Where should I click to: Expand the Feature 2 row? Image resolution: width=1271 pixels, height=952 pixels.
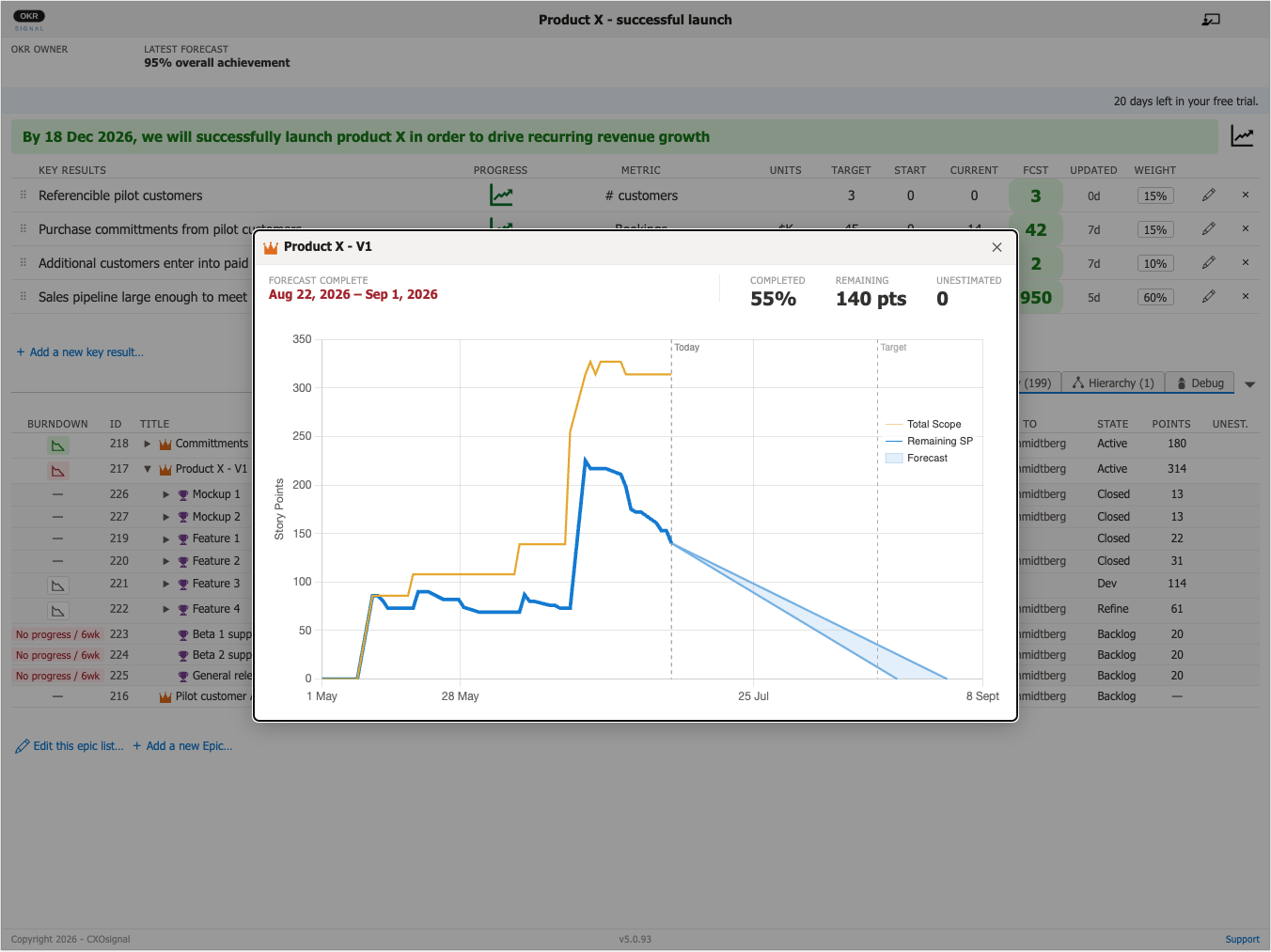pos(166,562)
